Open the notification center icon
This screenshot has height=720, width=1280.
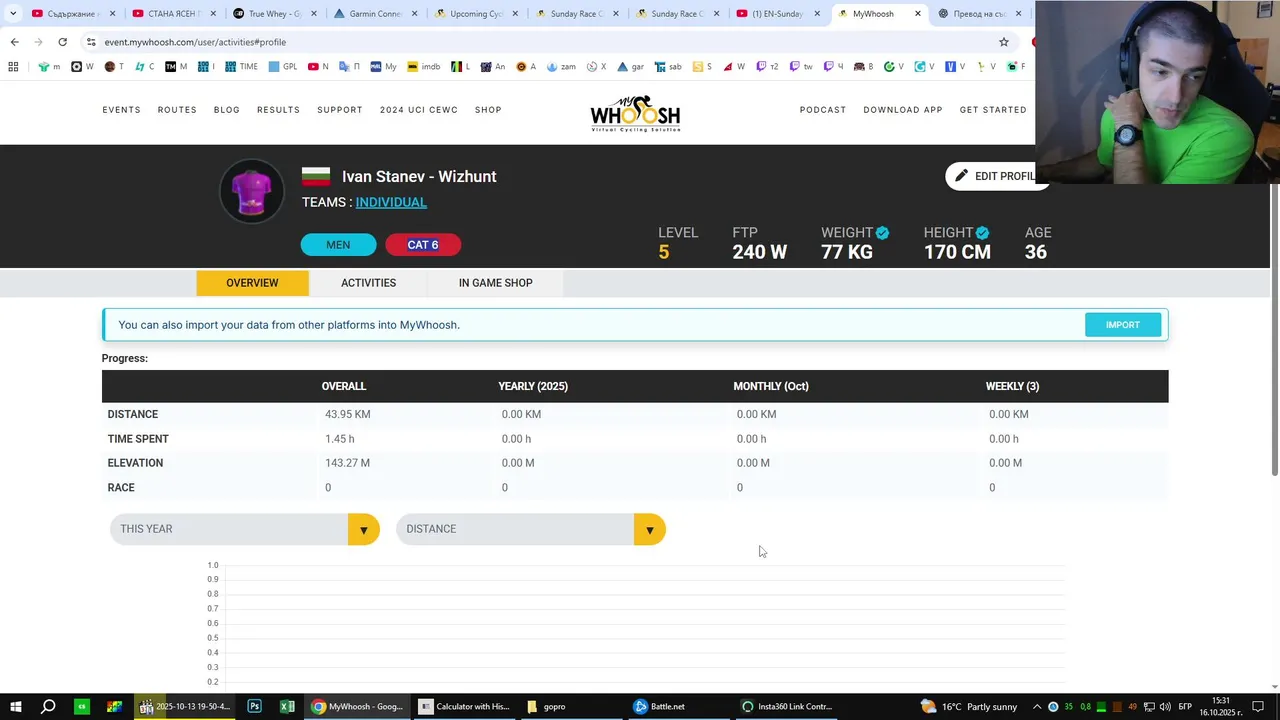(1258, 707)
